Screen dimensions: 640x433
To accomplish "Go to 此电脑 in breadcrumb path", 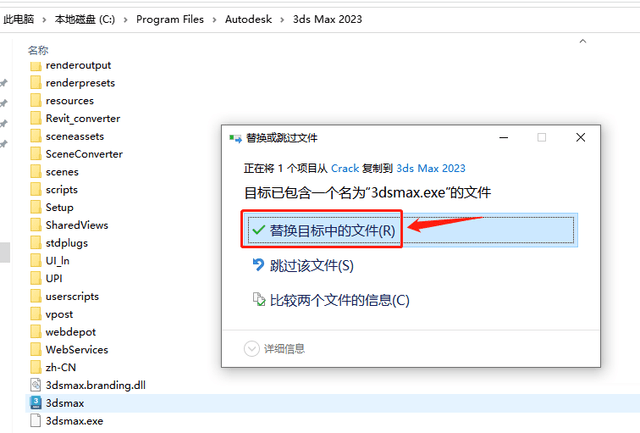I will click(19, 19).
